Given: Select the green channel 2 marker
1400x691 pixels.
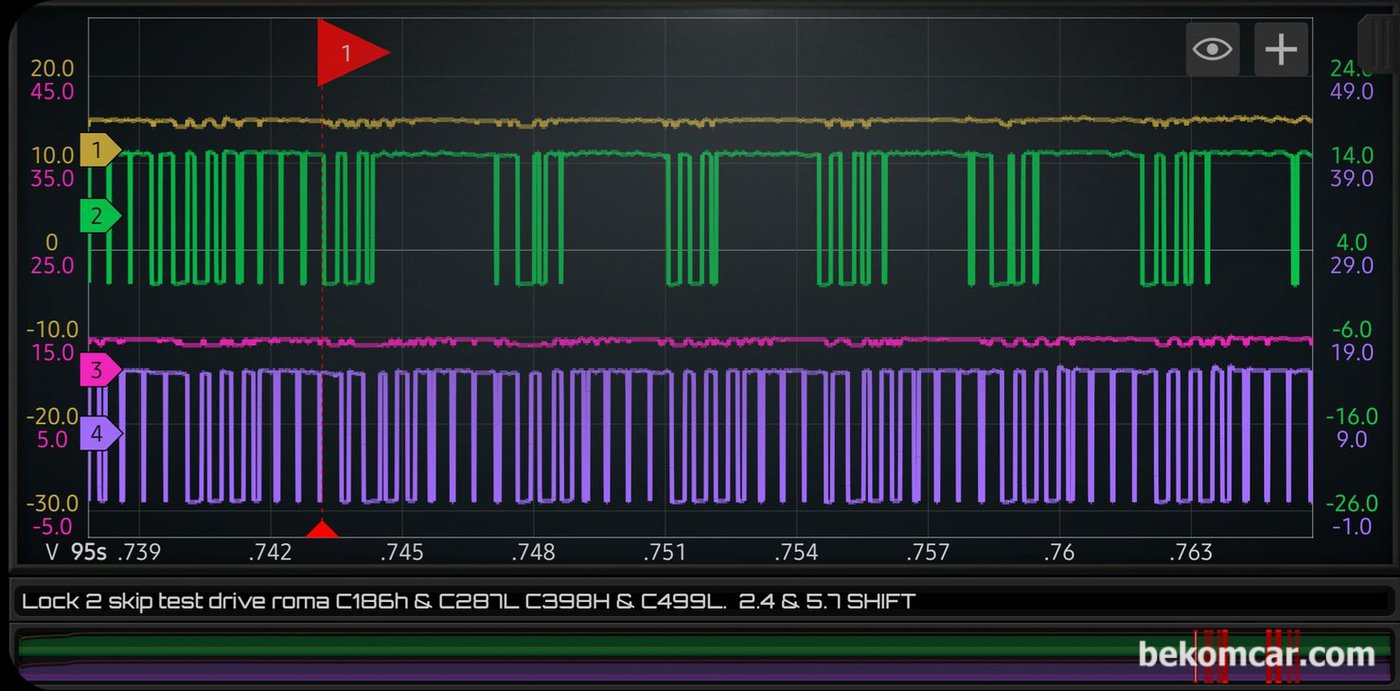Looking at the screenshot, I should tap(100, 215).
